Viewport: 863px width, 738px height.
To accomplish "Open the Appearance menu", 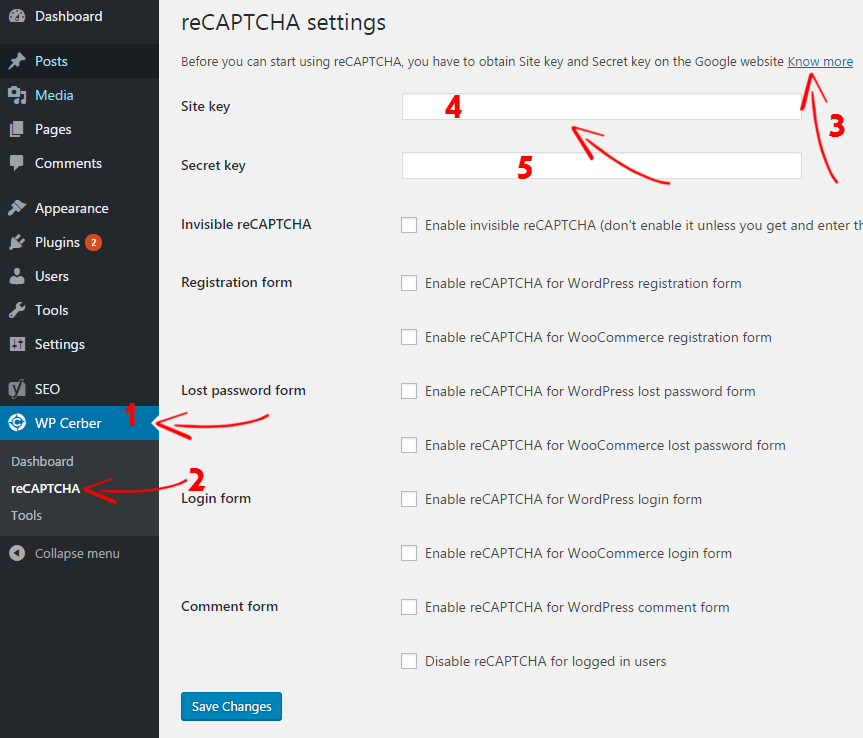I will click(x=79, y=208).
